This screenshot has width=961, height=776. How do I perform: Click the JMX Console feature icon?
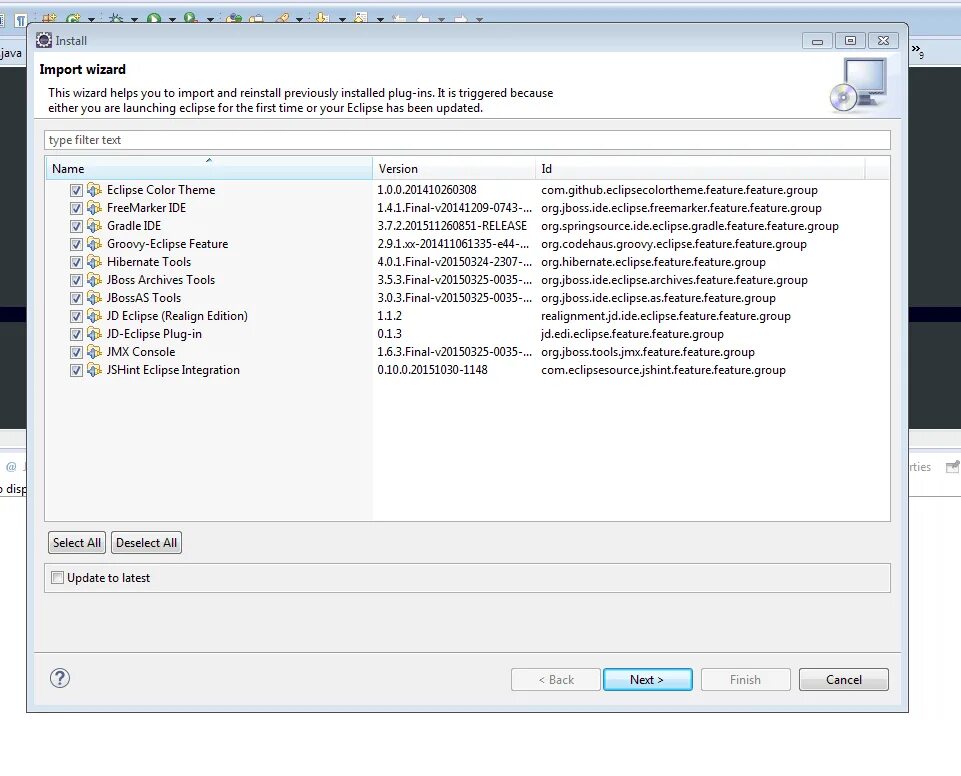94,352
